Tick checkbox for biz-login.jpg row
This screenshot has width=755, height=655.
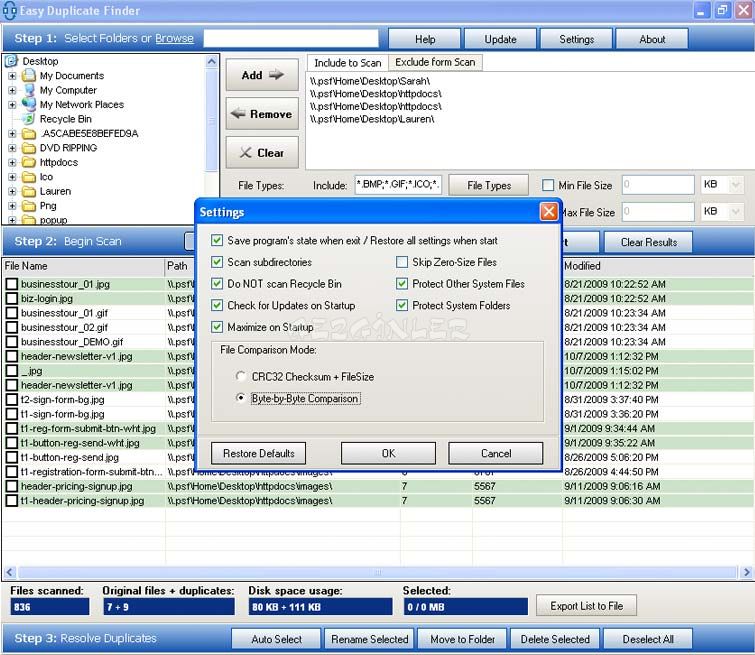click(12, 298)
